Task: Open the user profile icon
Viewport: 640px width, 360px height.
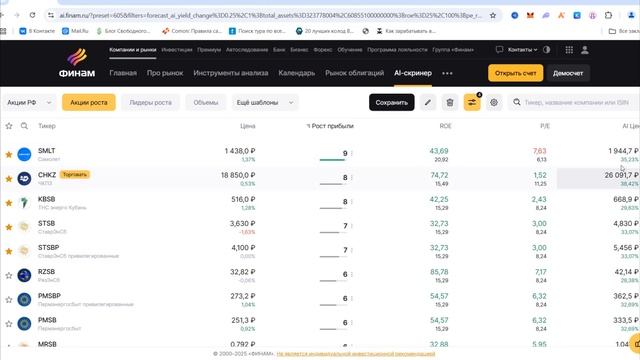Action: point(584,49)
